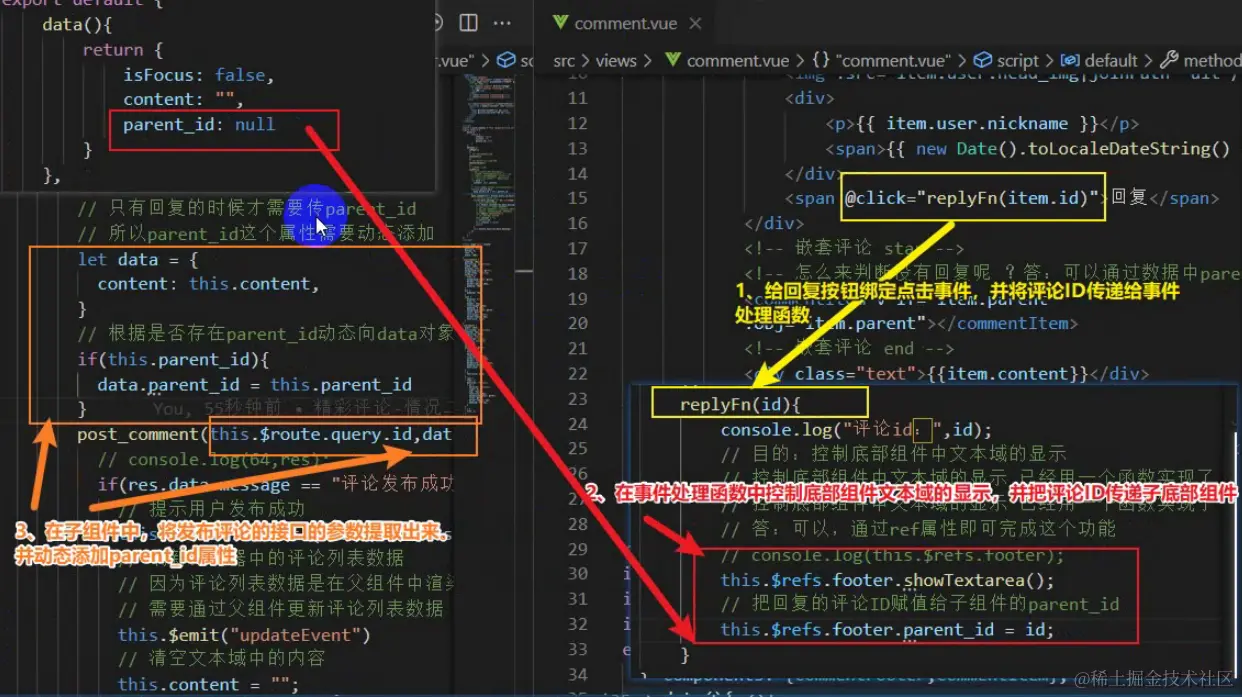This screenshot has height=697, width=1242.
Task: Open the script breadcrumb segment
Action: pos(1017,61)
